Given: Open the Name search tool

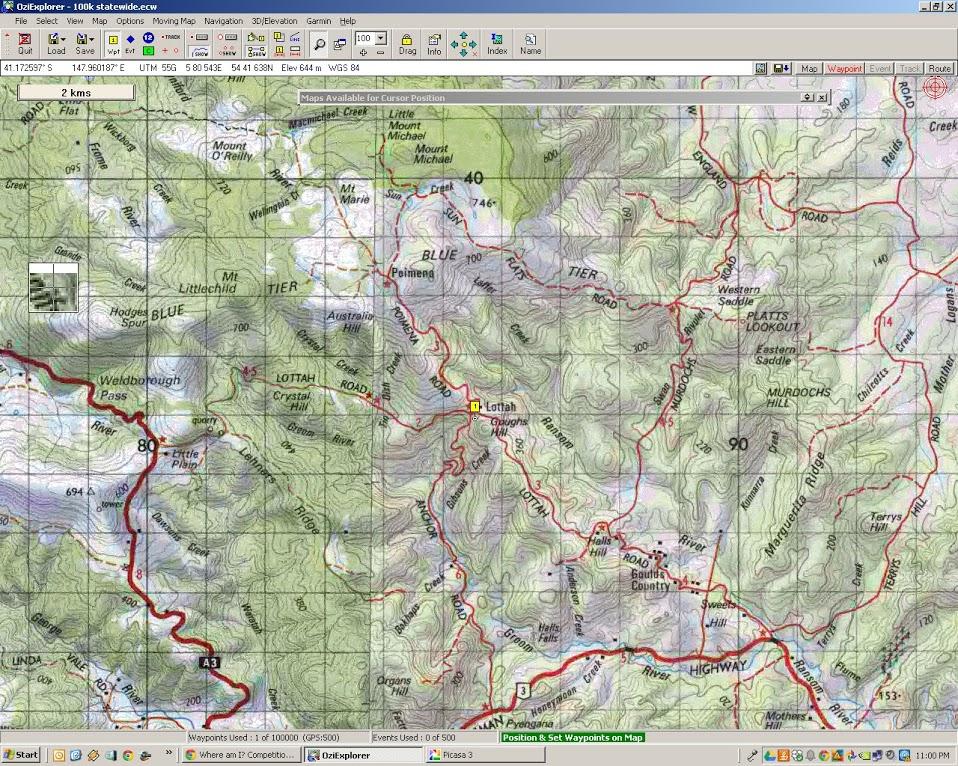Looking at the screenshot, I should tap(530, 44).
